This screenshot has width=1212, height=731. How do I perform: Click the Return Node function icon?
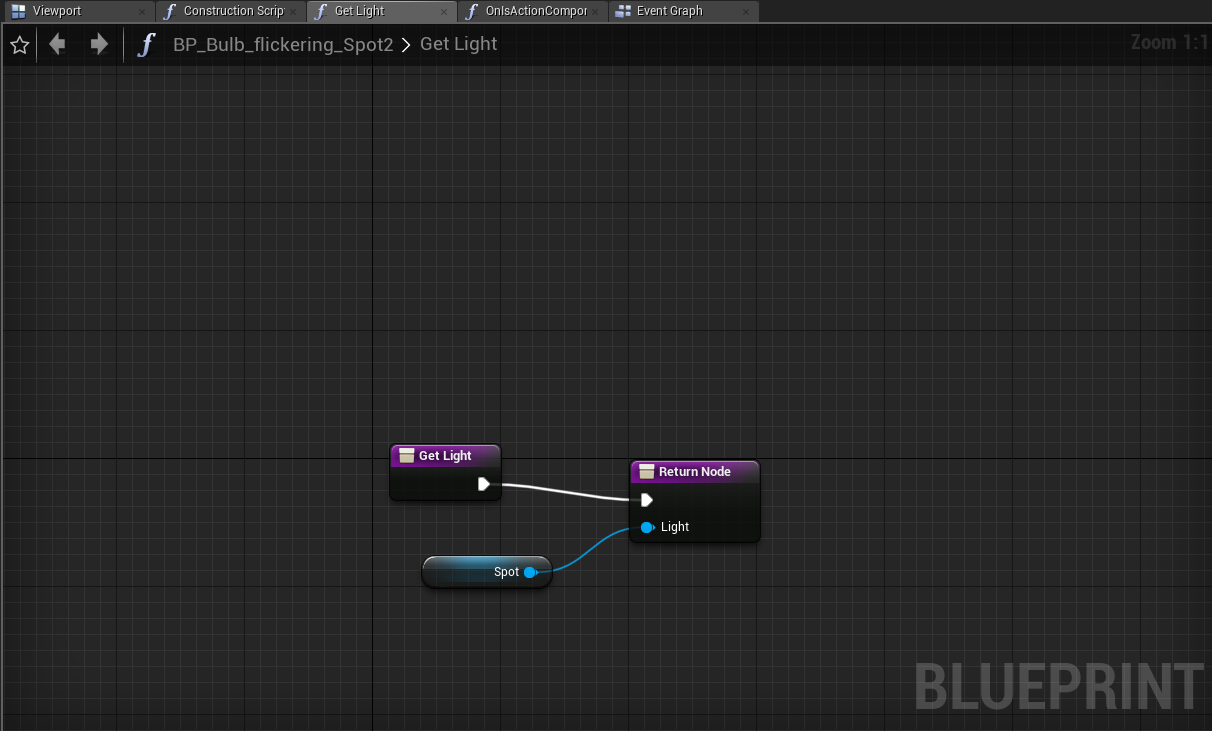point(646,472)
